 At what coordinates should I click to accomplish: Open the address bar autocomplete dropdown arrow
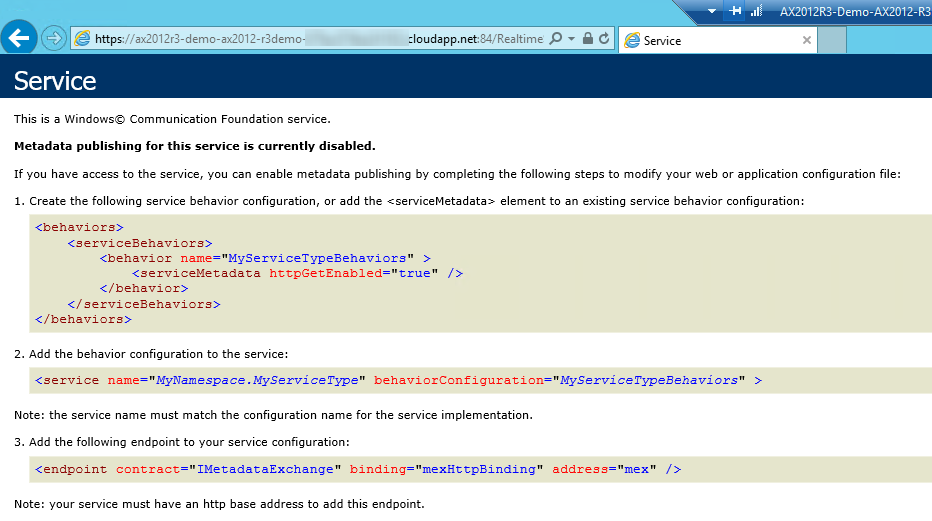571,39
